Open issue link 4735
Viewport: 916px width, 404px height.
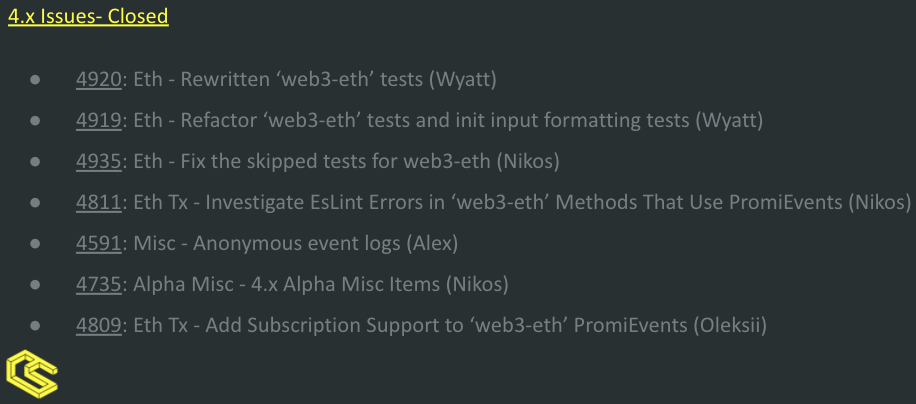tap(99, 284)
